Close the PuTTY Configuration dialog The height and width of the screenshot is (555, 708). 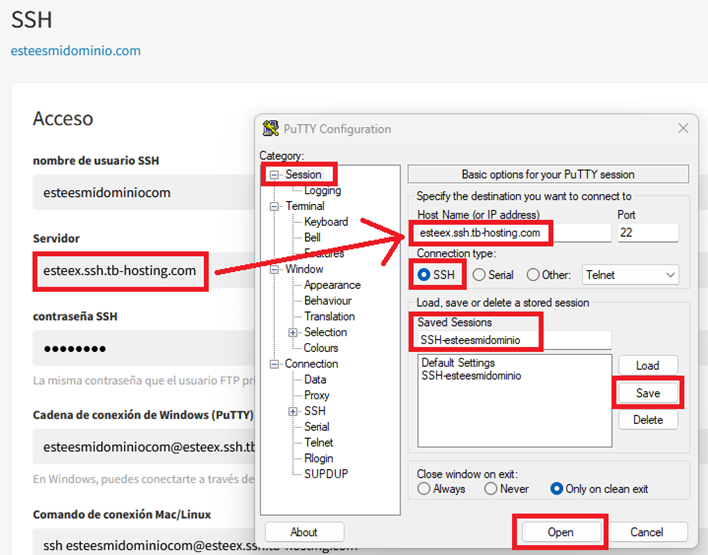[684, 129]
